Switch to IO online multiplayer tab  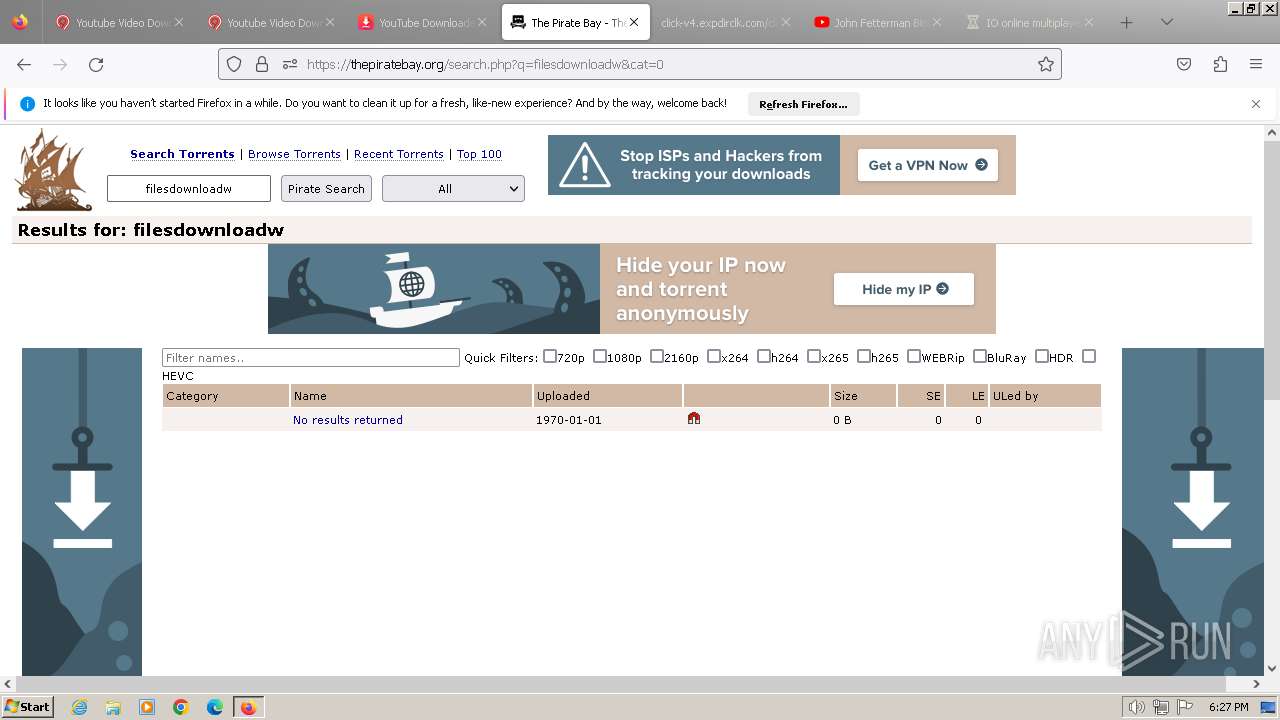(x=1030, y=22)
